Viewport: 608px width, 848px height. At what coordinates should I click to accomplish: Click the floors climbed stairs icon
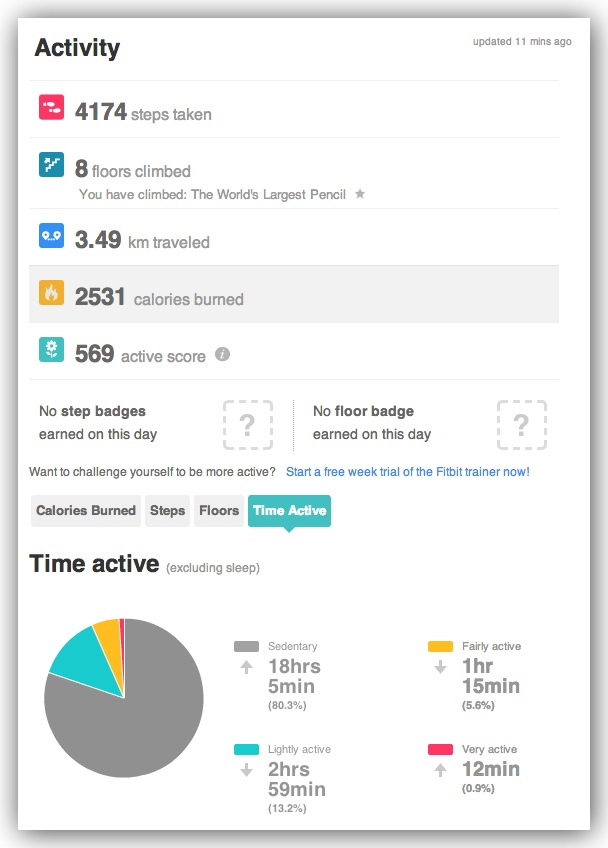(x=51, y=165)
